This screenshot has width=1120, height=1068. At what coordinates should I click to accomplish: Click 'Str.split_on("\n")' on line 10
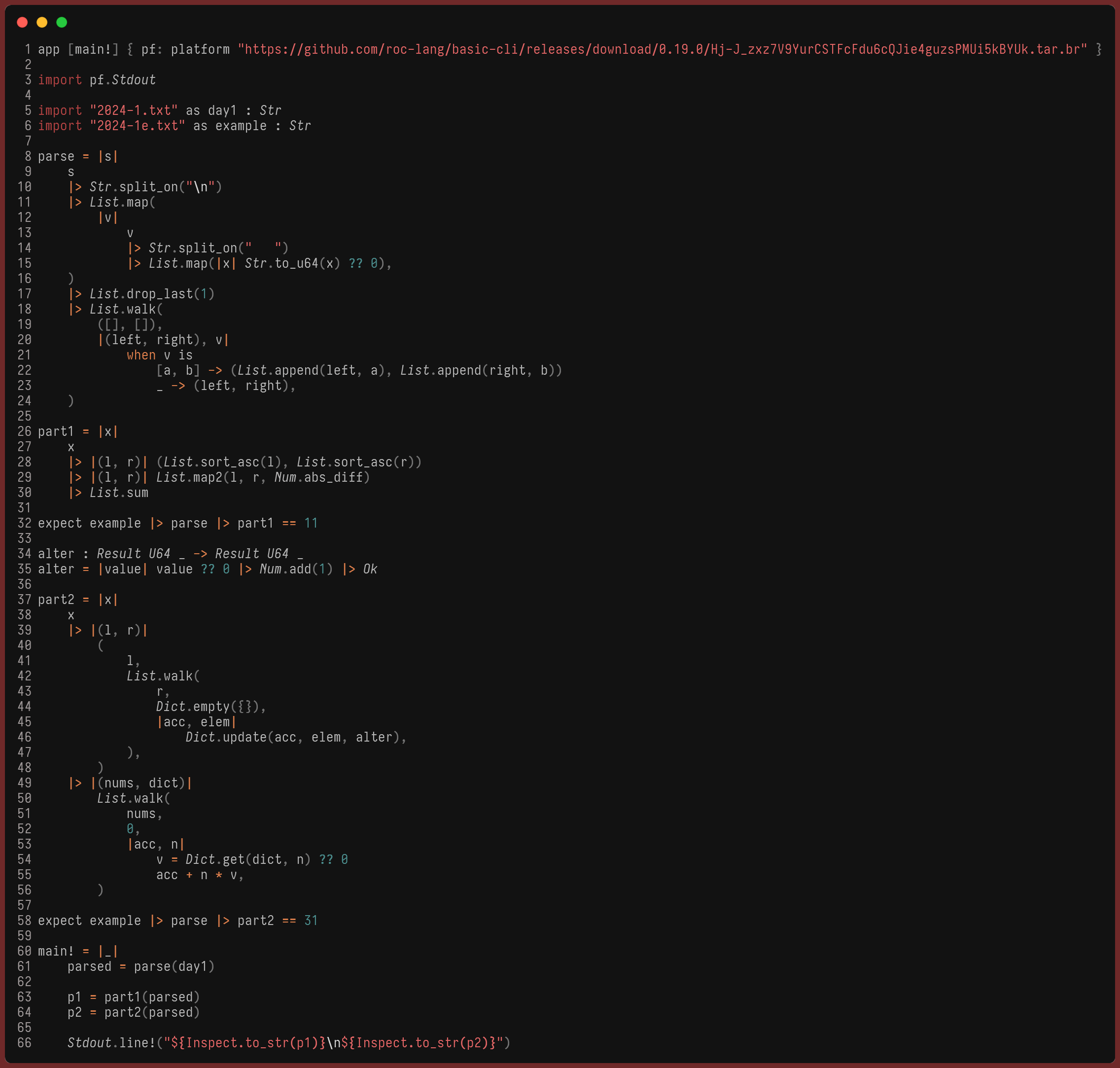click(x=156, y=187)
